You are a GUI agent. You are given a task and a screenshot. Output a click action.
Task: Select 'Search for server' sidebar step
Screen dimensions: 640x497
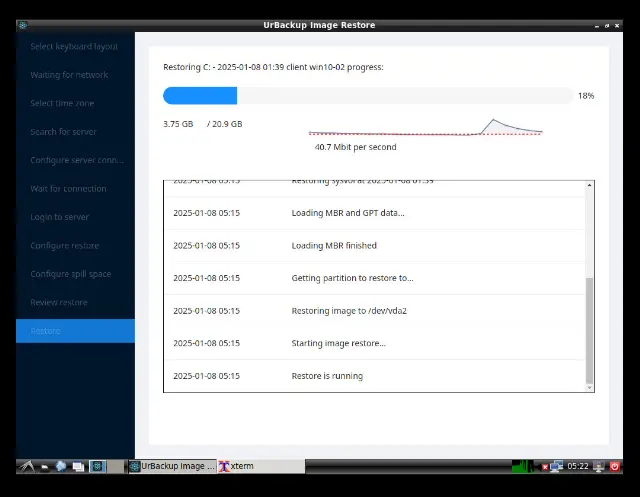pyautogui.click(x=75, y=132)
